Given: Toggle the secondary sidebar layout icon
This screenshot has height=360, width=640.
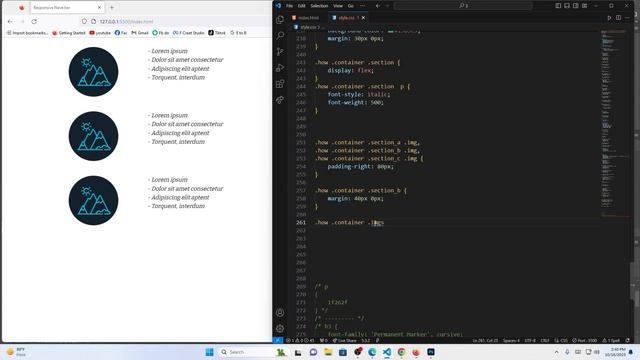Looking at the screenshot, I should point(576,6).
